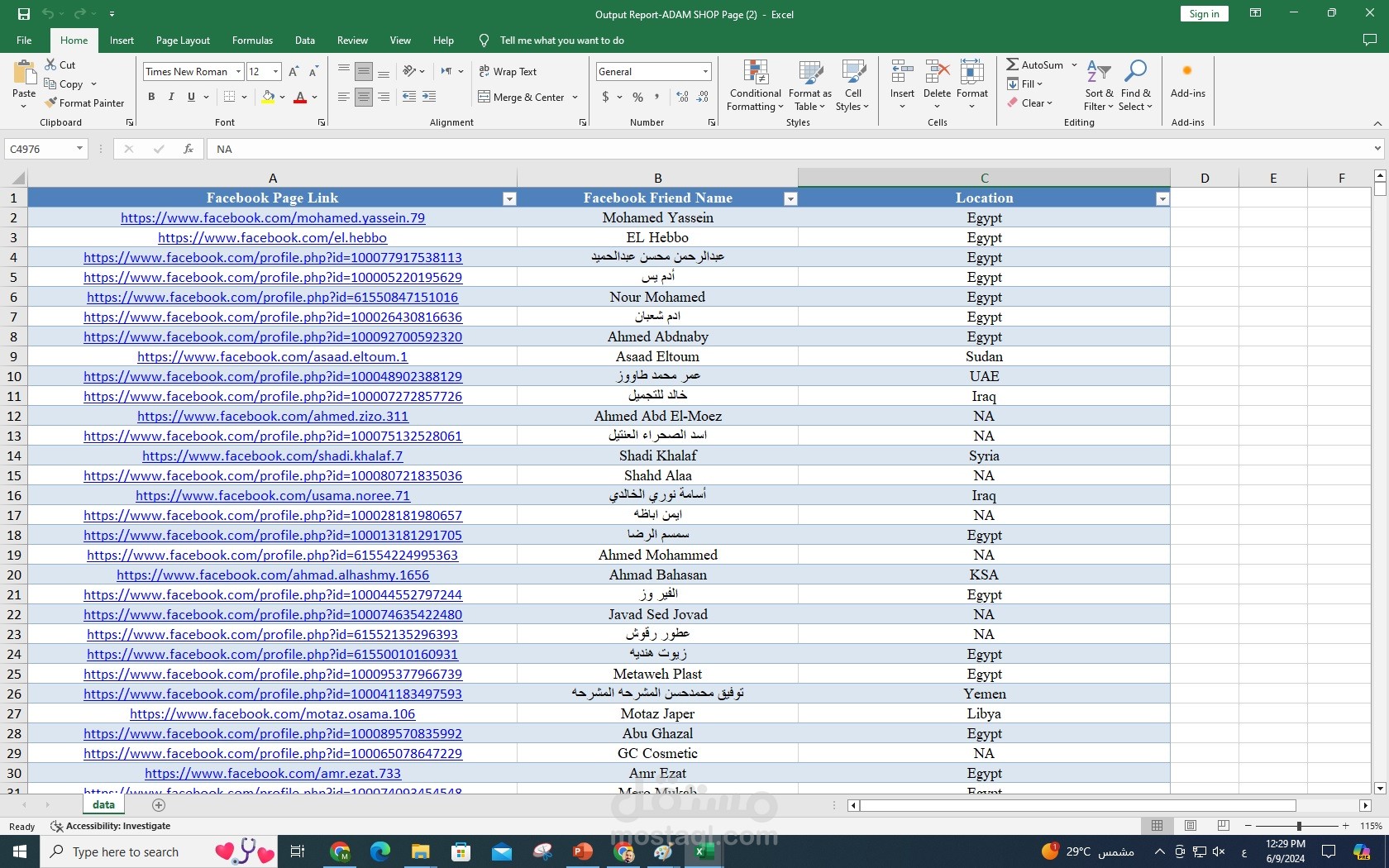The height and width of the screenshot is (868, 1389).
Task: Click the Paste clipboard icon
Action: (24, 73)
